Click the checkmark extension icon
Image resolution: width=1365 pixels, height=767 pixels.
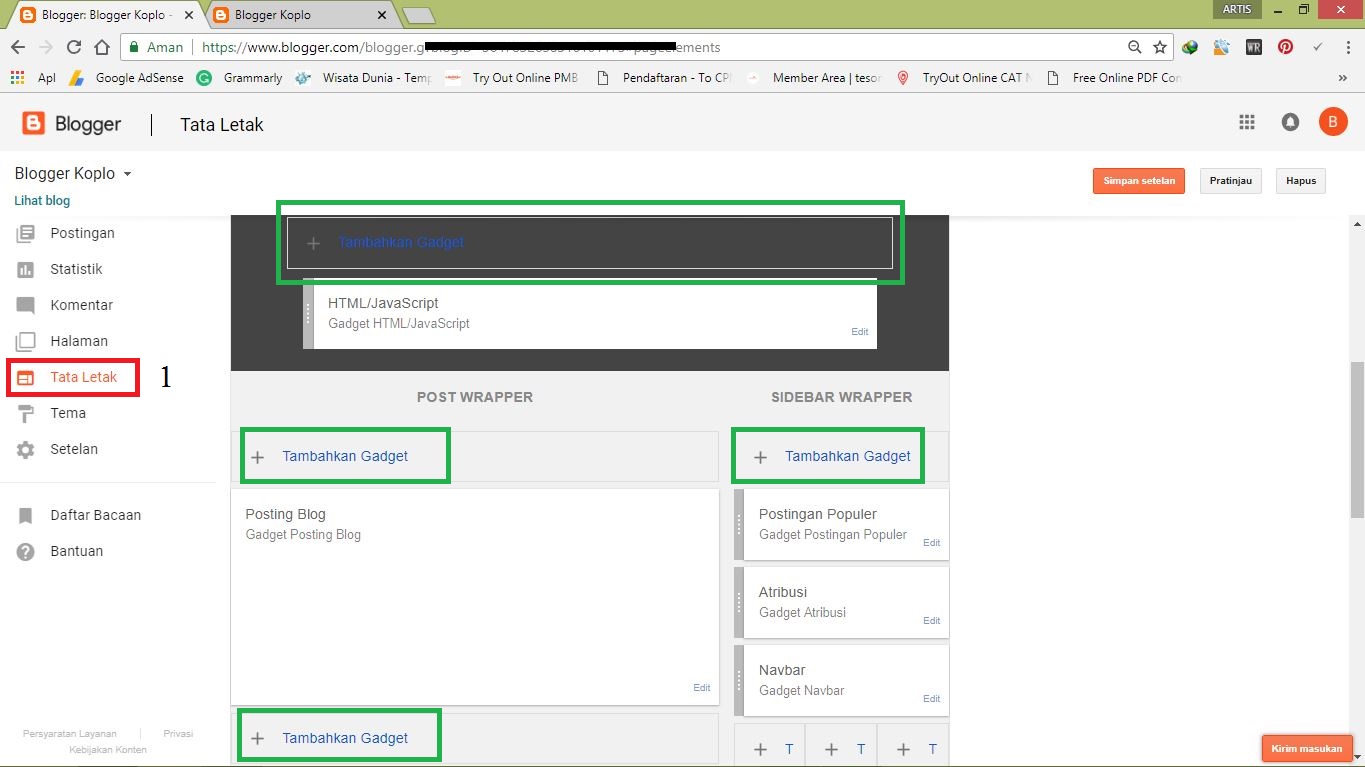1318,47
